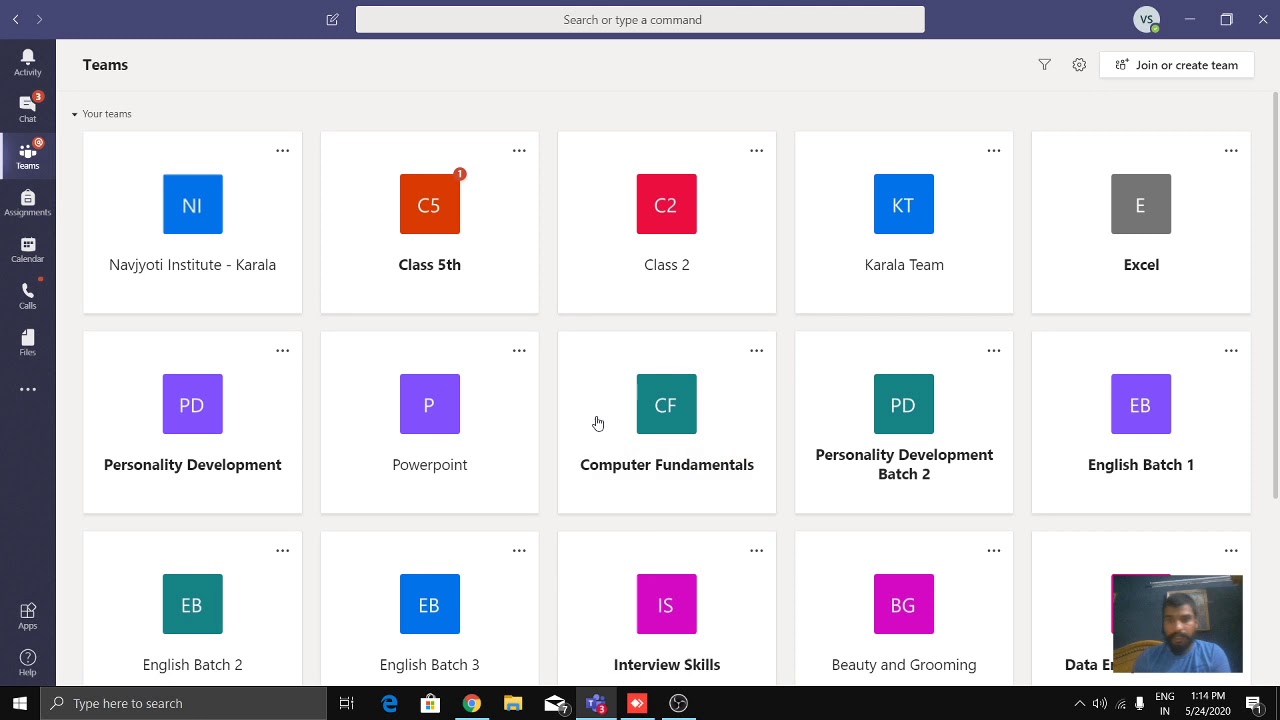Open the Chat section

coord(28,108)
